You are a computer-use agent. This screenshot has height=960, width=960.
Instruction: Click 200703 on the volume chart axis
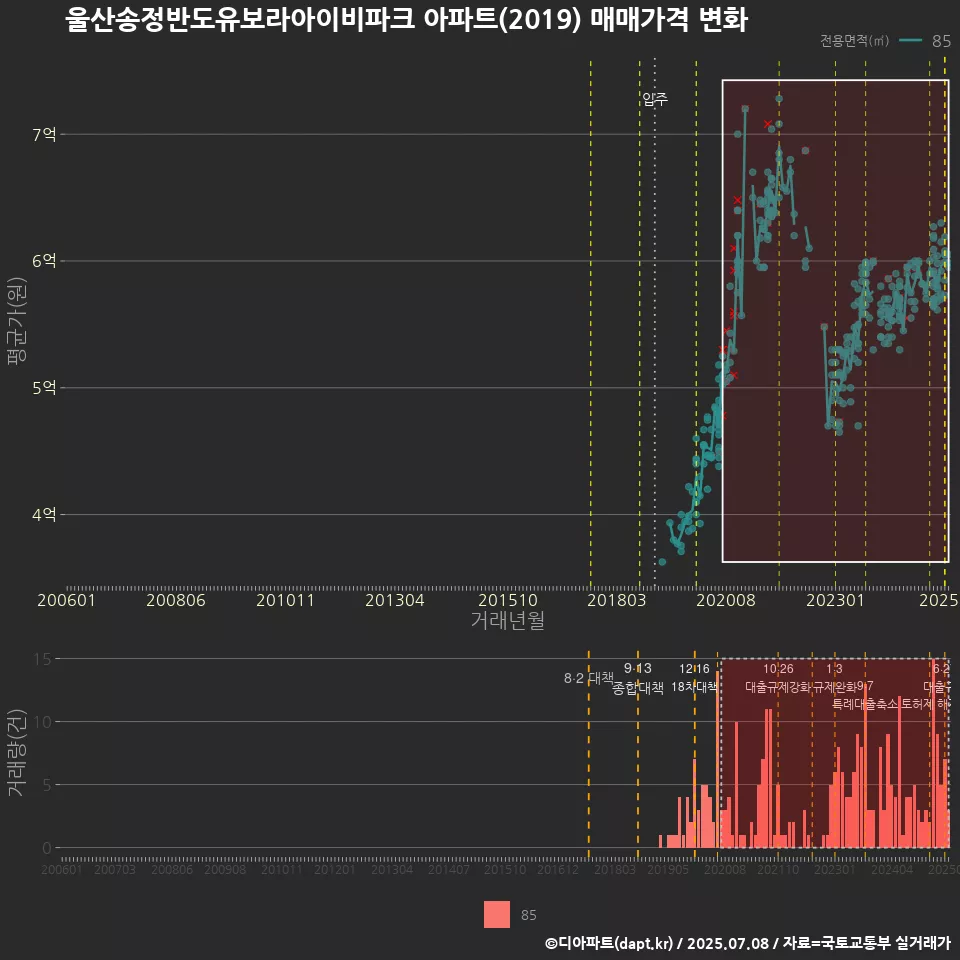point(114,869)
